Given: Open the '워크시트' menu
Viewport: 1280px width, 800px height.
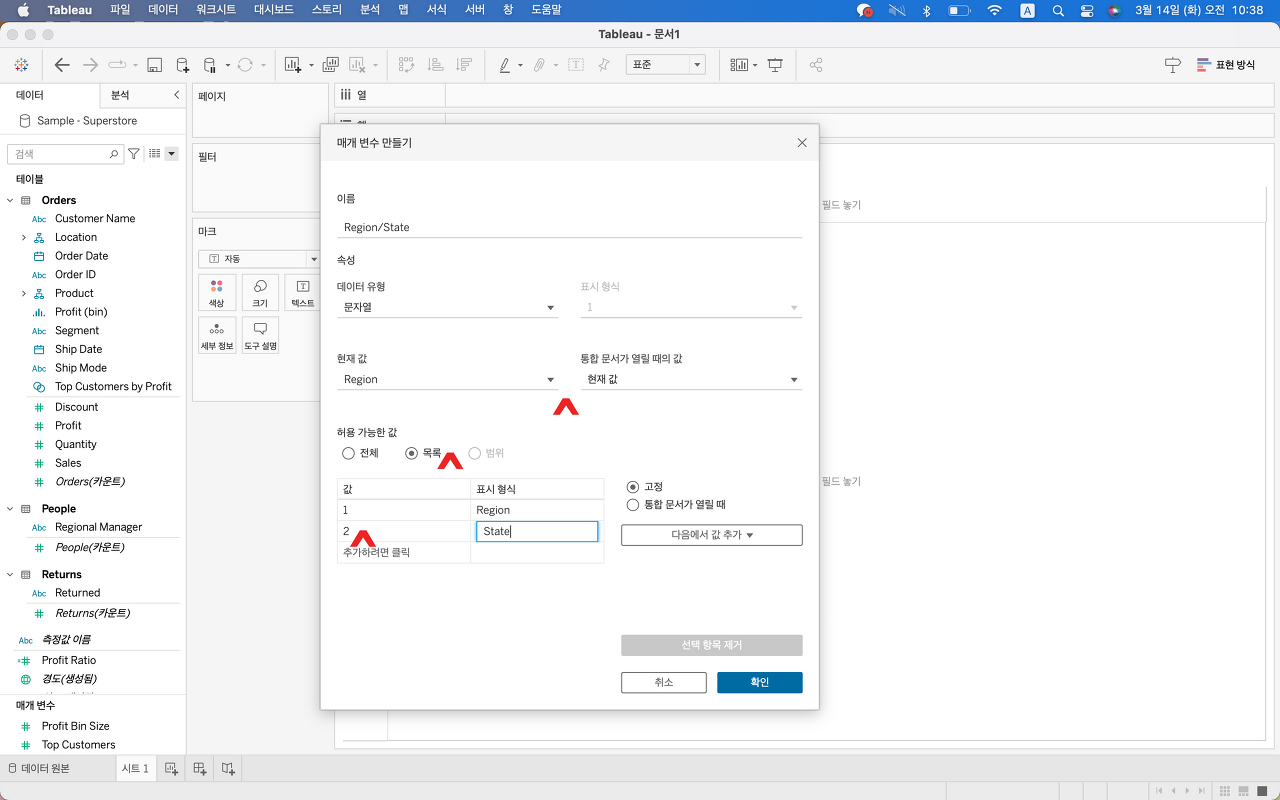Looking at the screenshot, I should [x=217, y=10].
